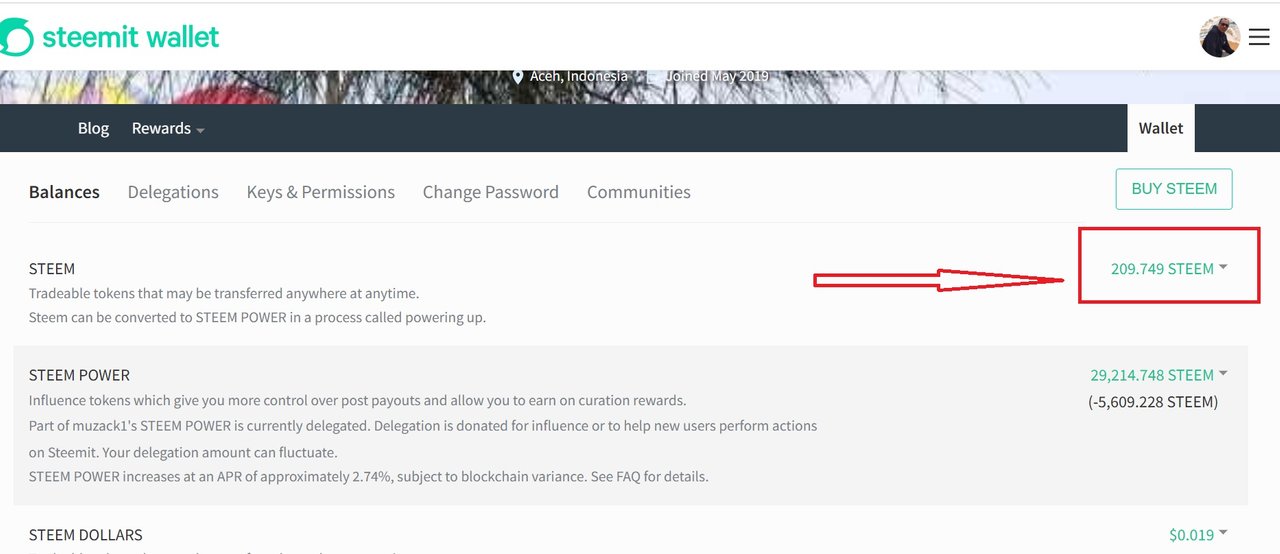
Task: Click the "steemit wallet" brand name
Action: tap(131, 38)
